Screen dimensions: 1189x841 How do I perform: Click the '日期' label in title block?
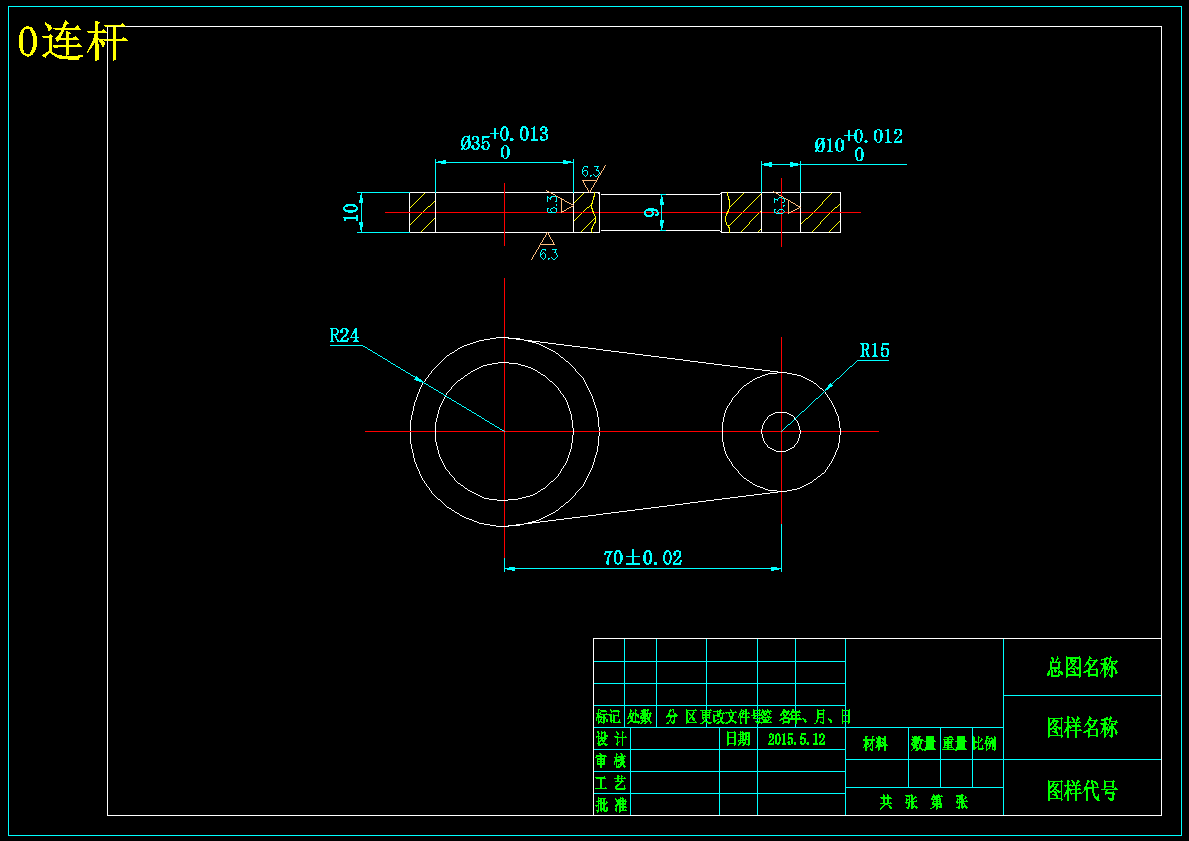pos(738,739)
